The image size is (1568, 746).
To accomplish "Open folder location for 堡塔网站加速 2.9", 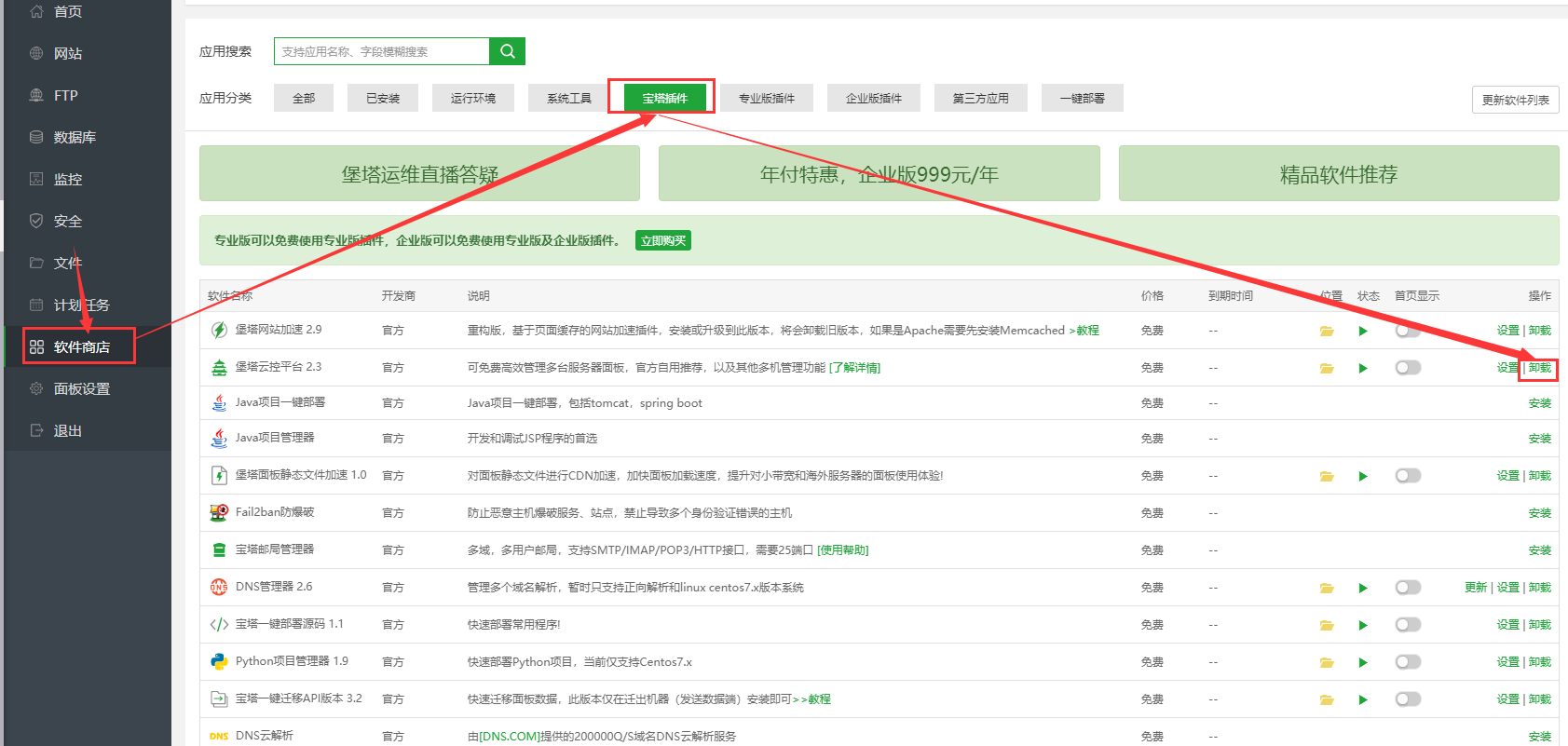I will [x=1327, y=331].
